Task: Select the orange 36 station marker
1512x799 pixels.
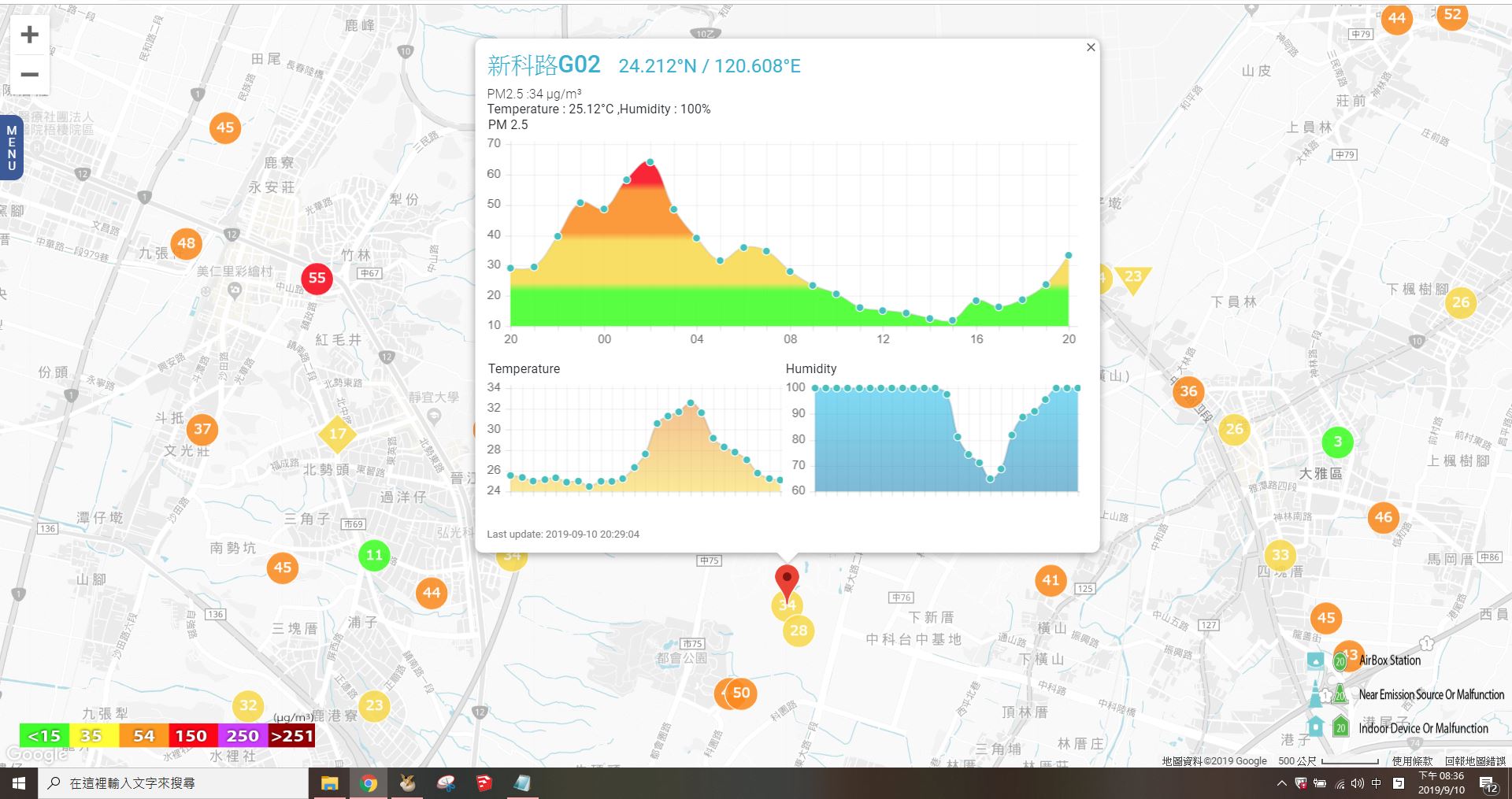Action: coord(1188,391)
